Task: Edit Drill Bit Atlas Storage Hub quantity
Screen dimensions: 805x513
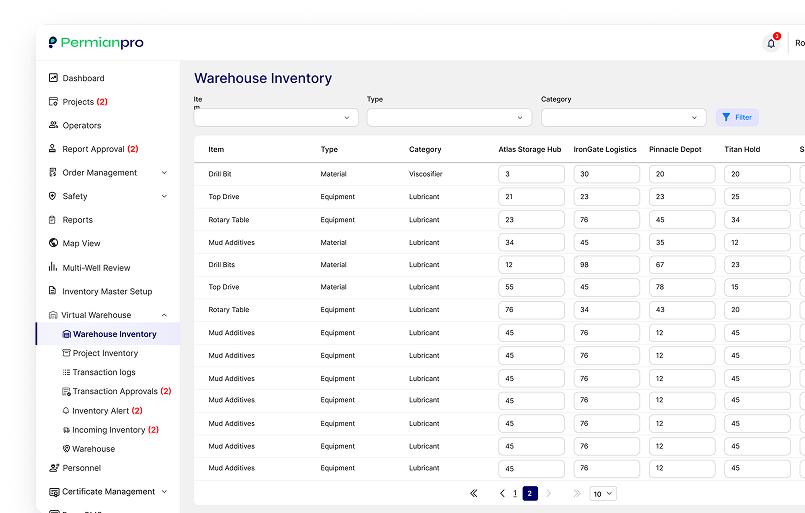Action: (x=531, y=174)
